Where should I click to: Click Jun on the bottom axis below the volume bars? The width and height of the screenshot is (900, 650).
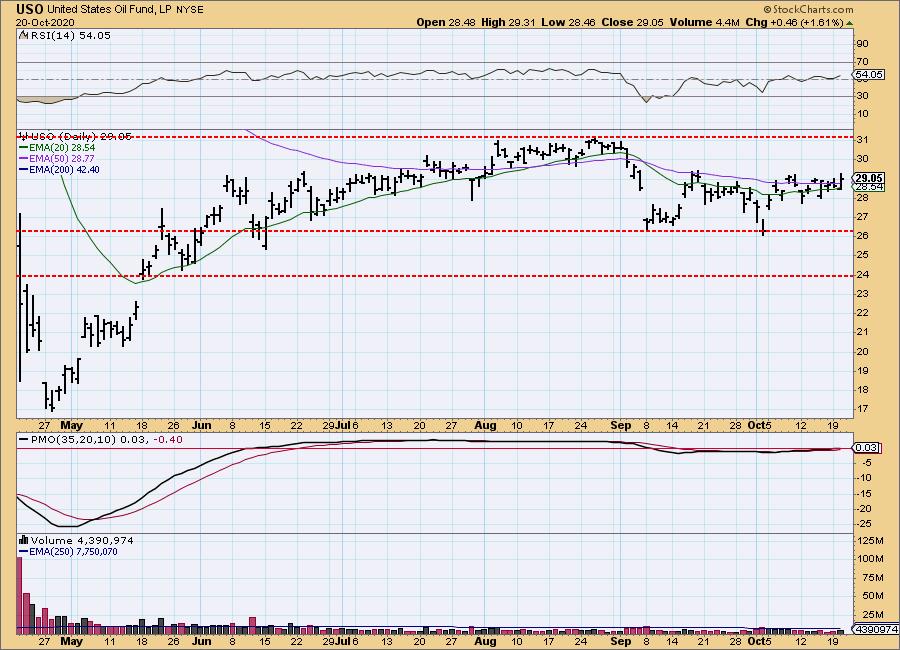201,641
